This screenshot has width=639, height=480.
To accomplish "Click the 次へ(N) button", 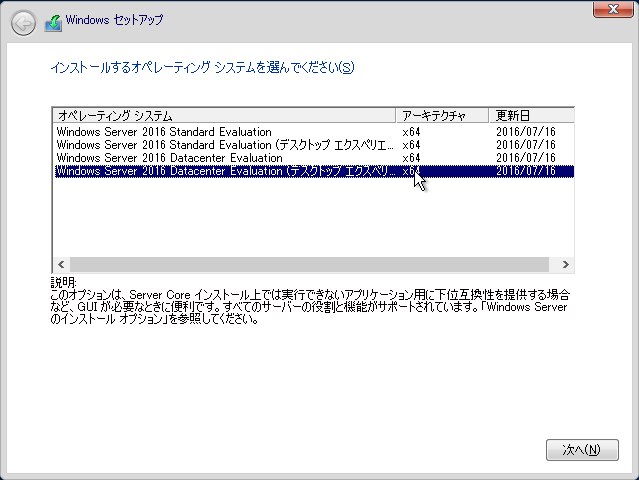I will click(582, 450).
